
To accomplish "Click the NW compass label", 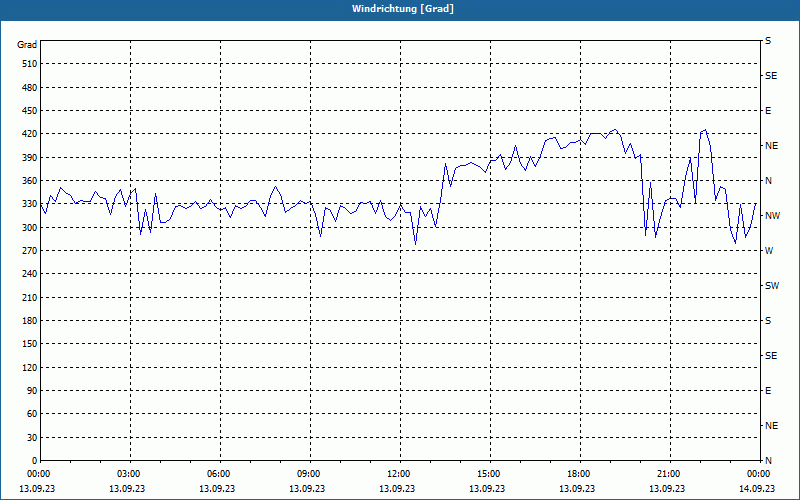I will [x=772, y=216].
